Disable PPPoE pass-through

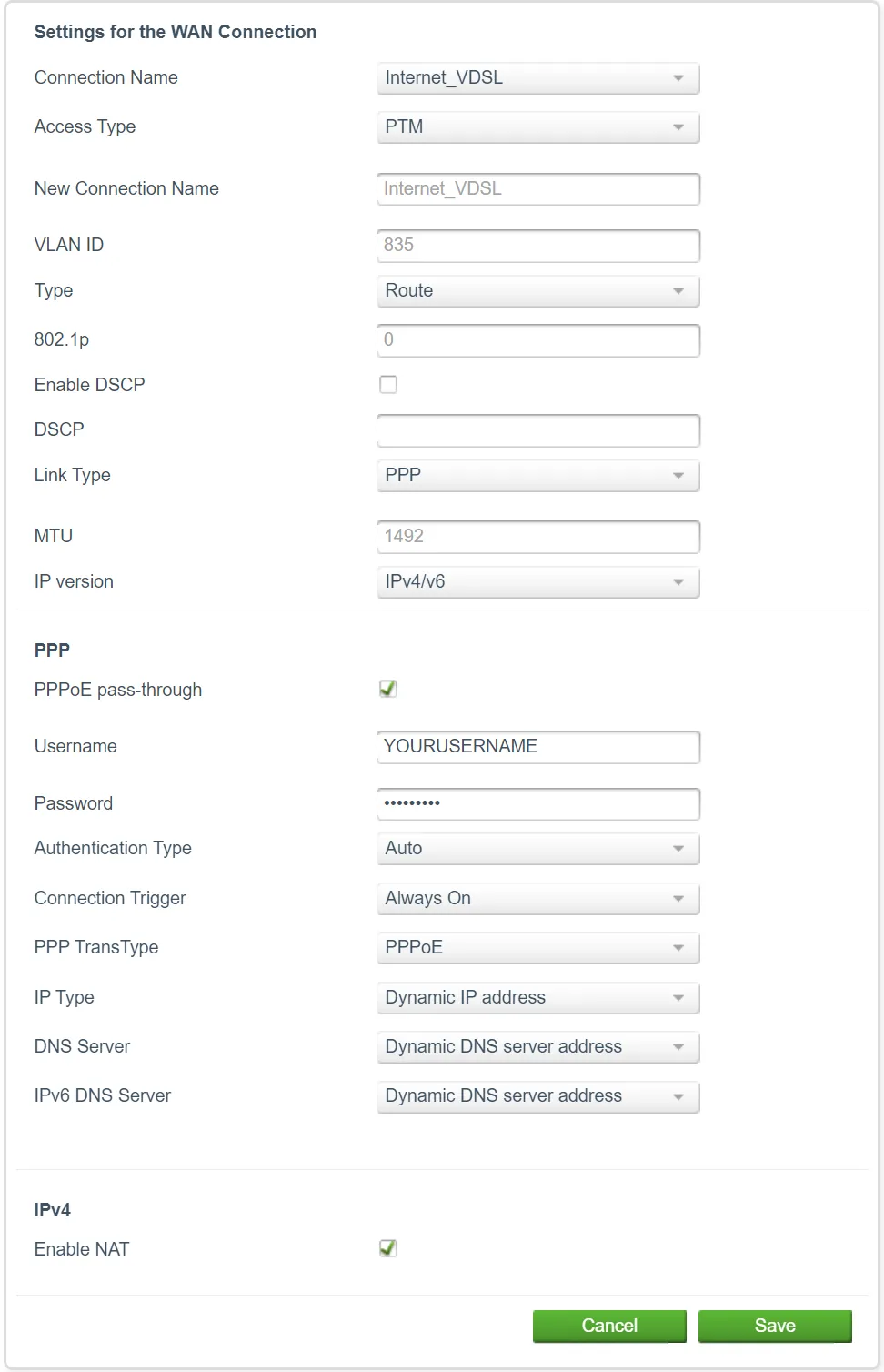(388, 689)
